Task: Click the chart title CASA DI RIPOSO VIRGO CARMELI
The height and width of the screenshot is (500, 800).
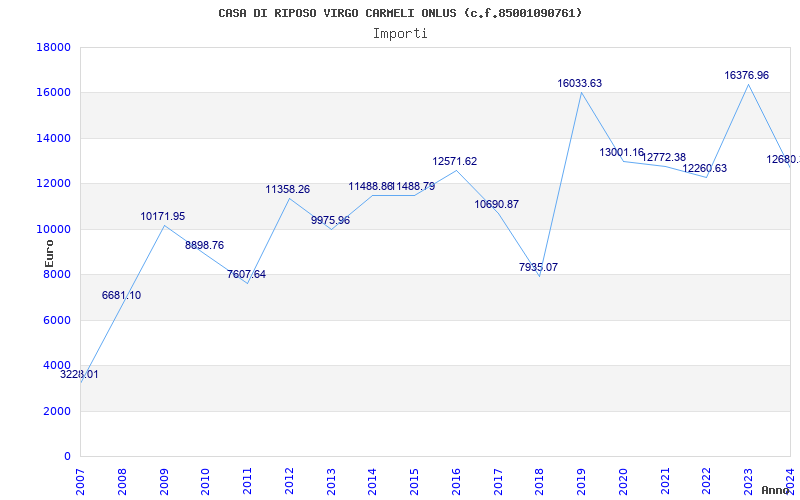Action: tap(400, 13)
